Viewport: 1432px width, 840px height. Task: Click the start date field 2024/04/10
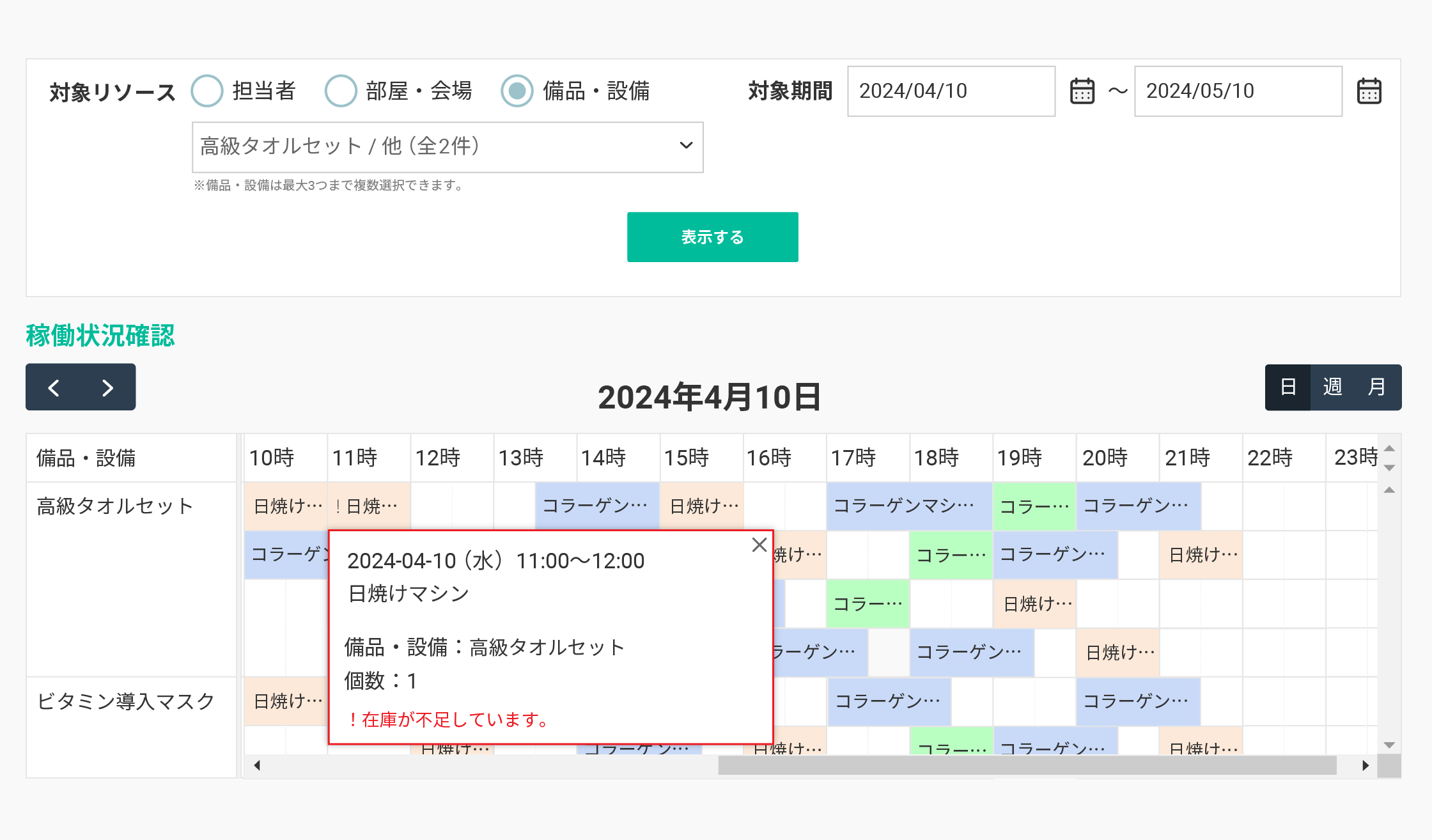pos(950,91)
